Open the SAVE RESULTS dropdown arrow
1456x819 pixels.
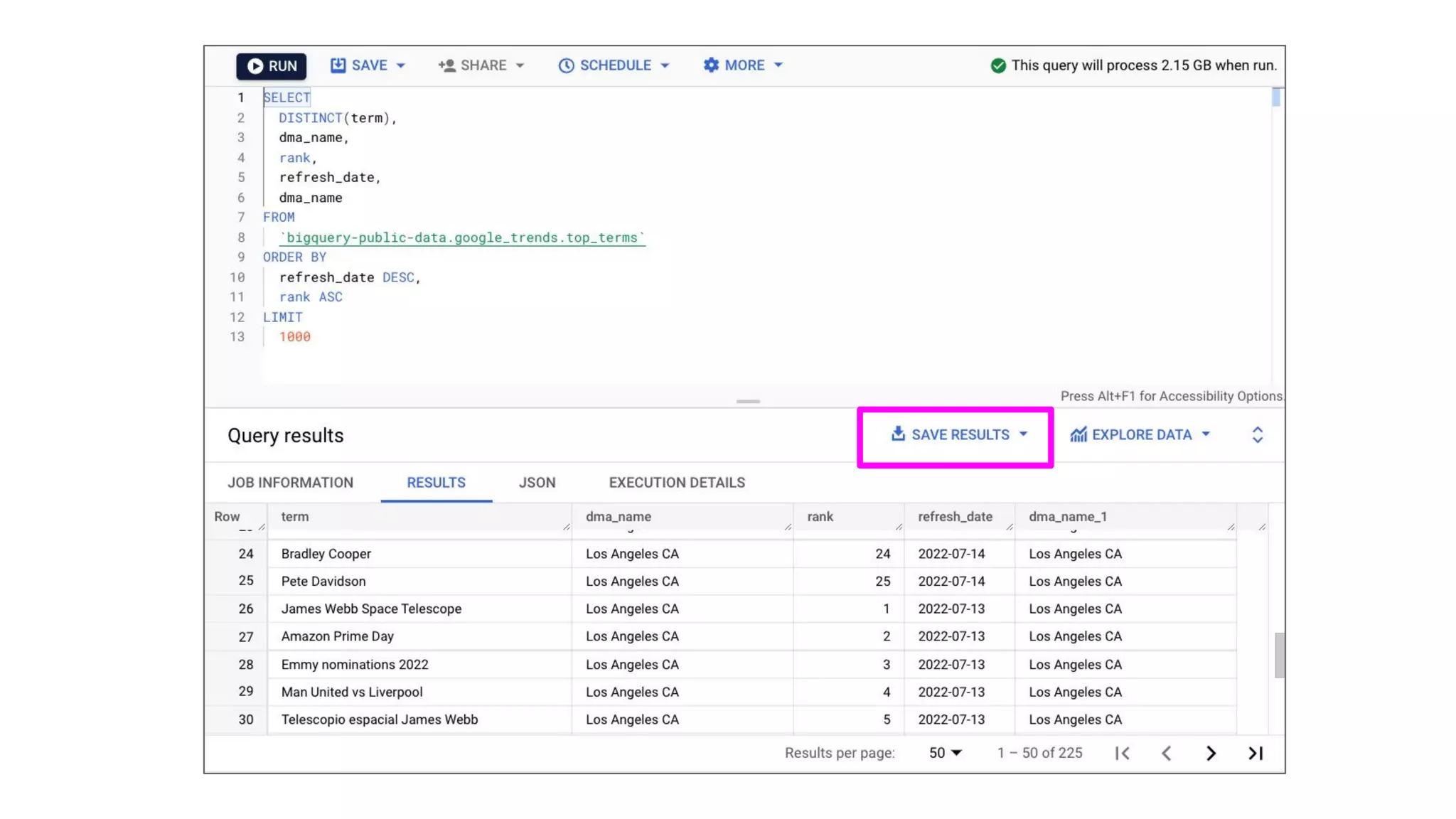tap(1023, 434)
